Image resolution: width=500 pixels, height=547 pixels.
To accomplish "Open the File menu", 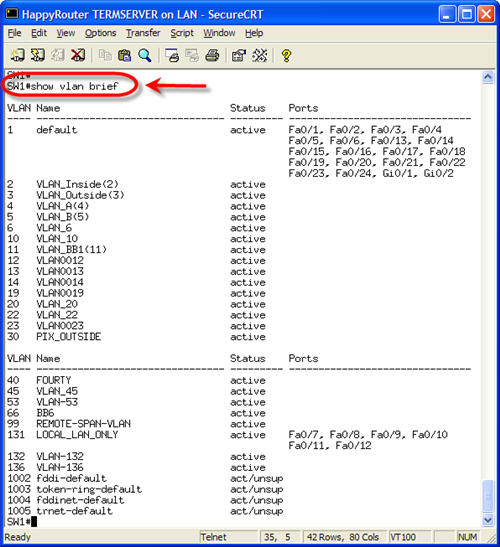I will click(15, 33).
